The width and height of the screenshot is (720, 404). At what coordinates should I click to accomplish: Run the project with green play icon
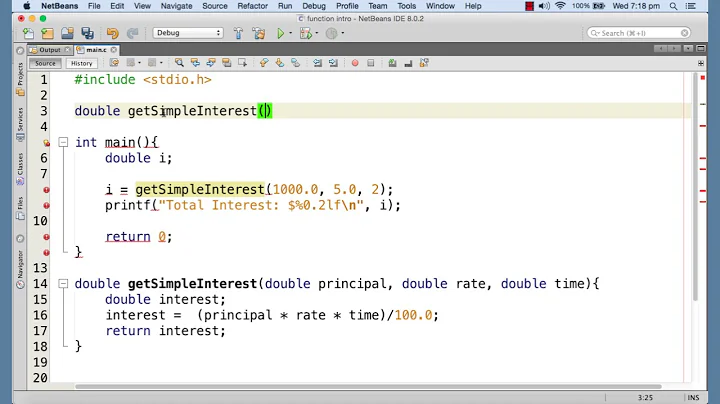click(x=281, y=33)
